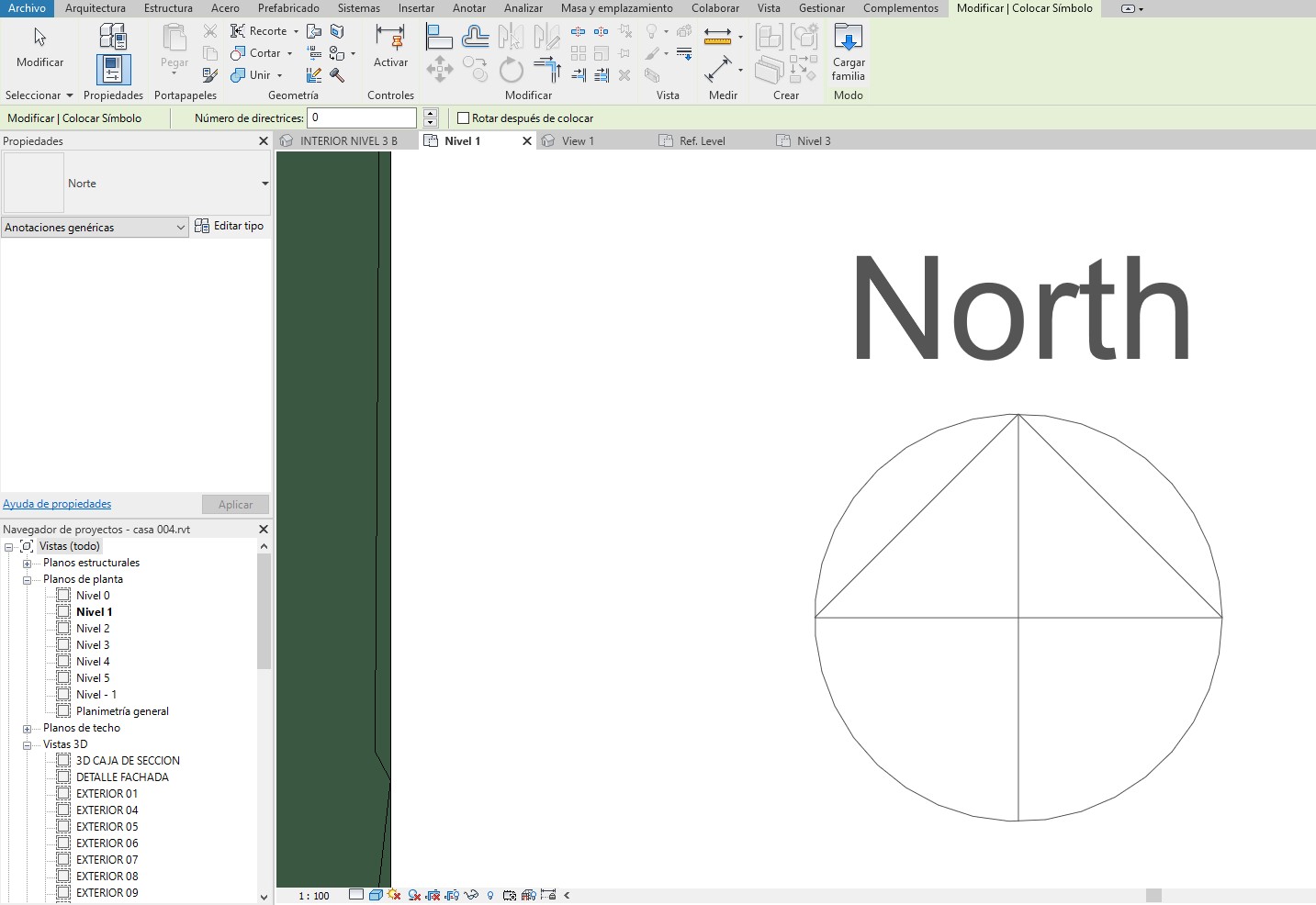Click the visual style cube icon
The height and width of the screenshot is (905, 1316).
376,895
